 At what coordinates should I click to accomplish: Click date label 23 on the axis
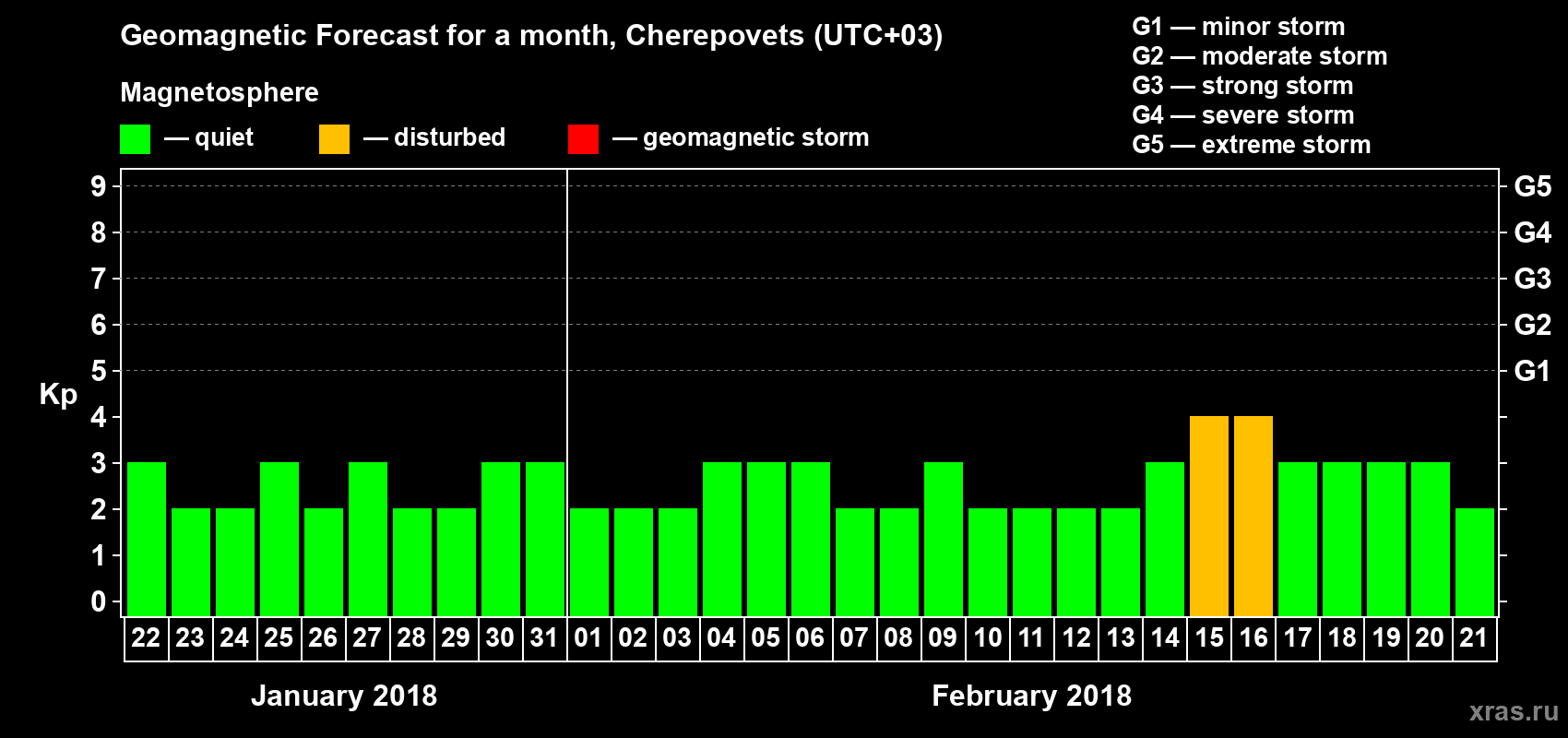tap(190, 637)
